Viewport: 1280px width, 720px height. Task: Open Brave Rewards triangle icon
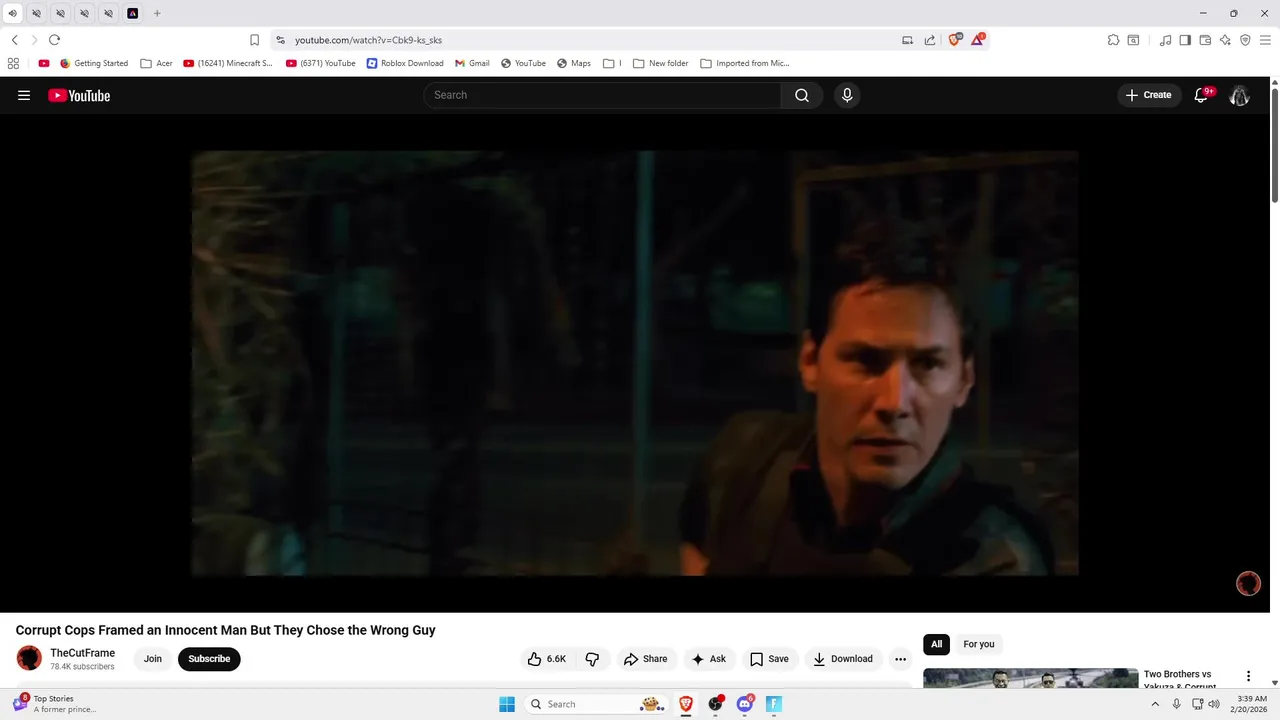tap(978, 40)
